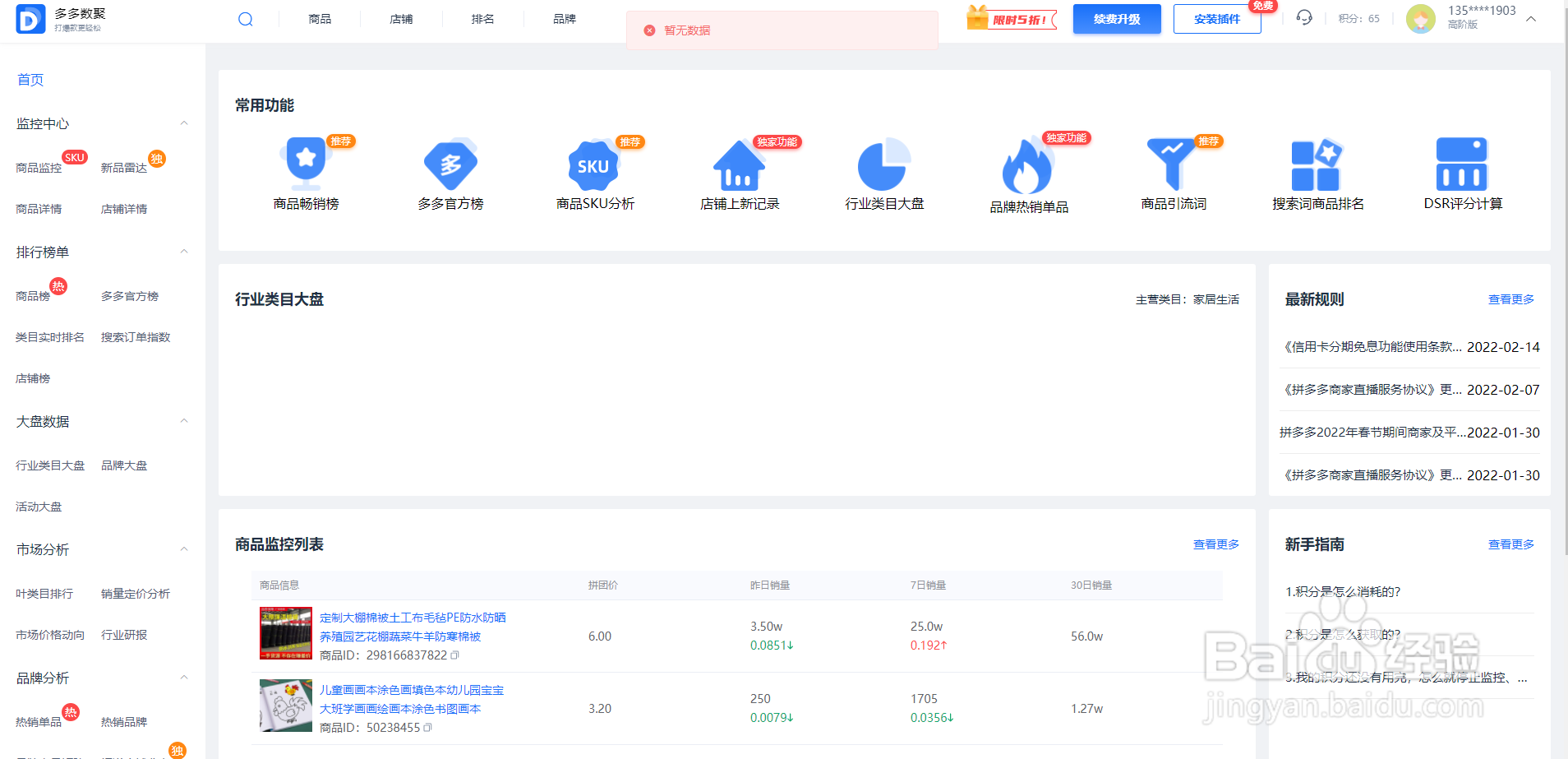
Task: Copy product ID 50238455 icon
Action: point(427,728)
